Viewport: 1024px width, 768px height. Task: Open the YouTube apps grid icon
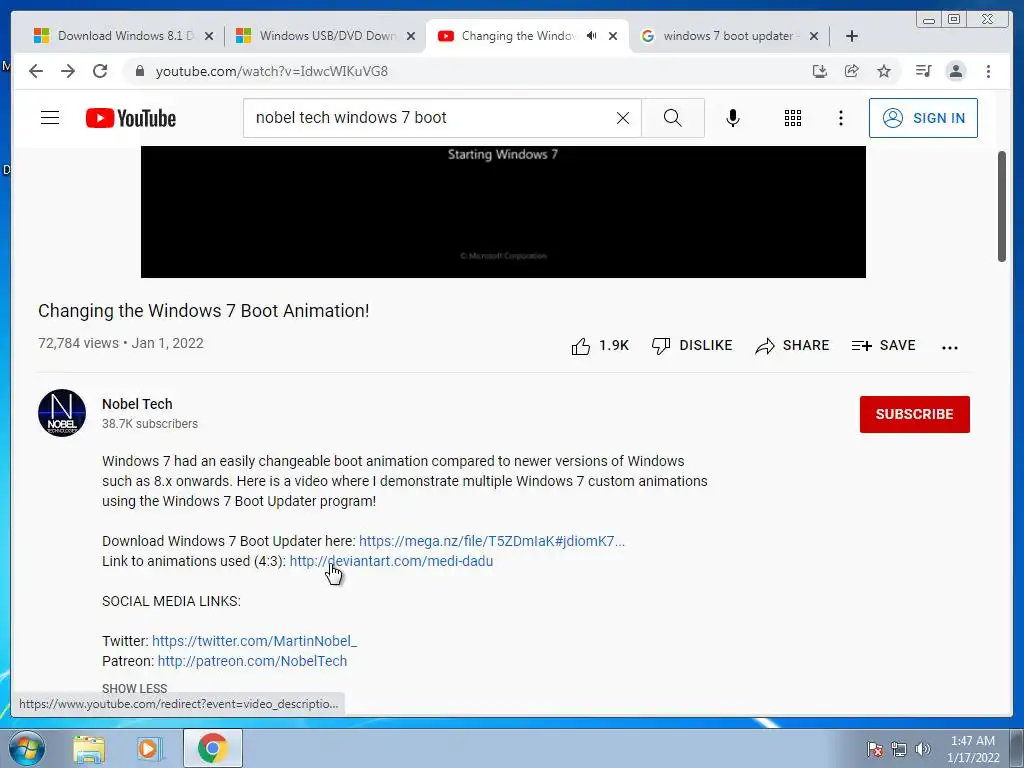[793, 118]
